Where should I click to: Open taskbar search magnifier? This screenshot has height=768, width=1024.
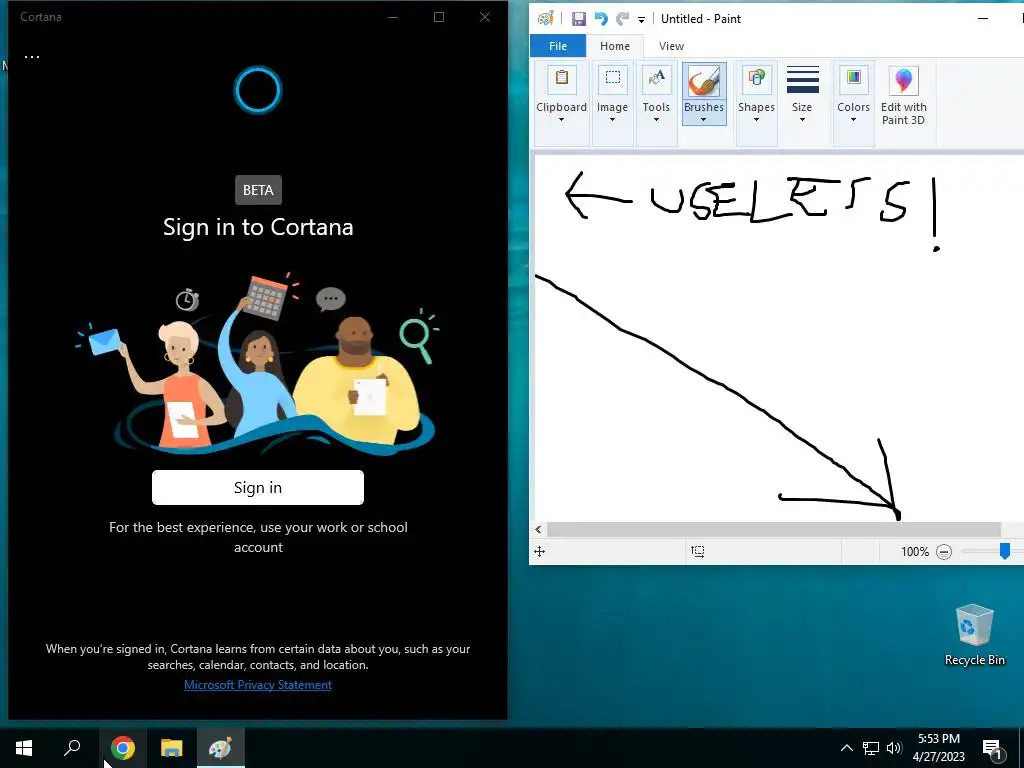click(72, 748)
